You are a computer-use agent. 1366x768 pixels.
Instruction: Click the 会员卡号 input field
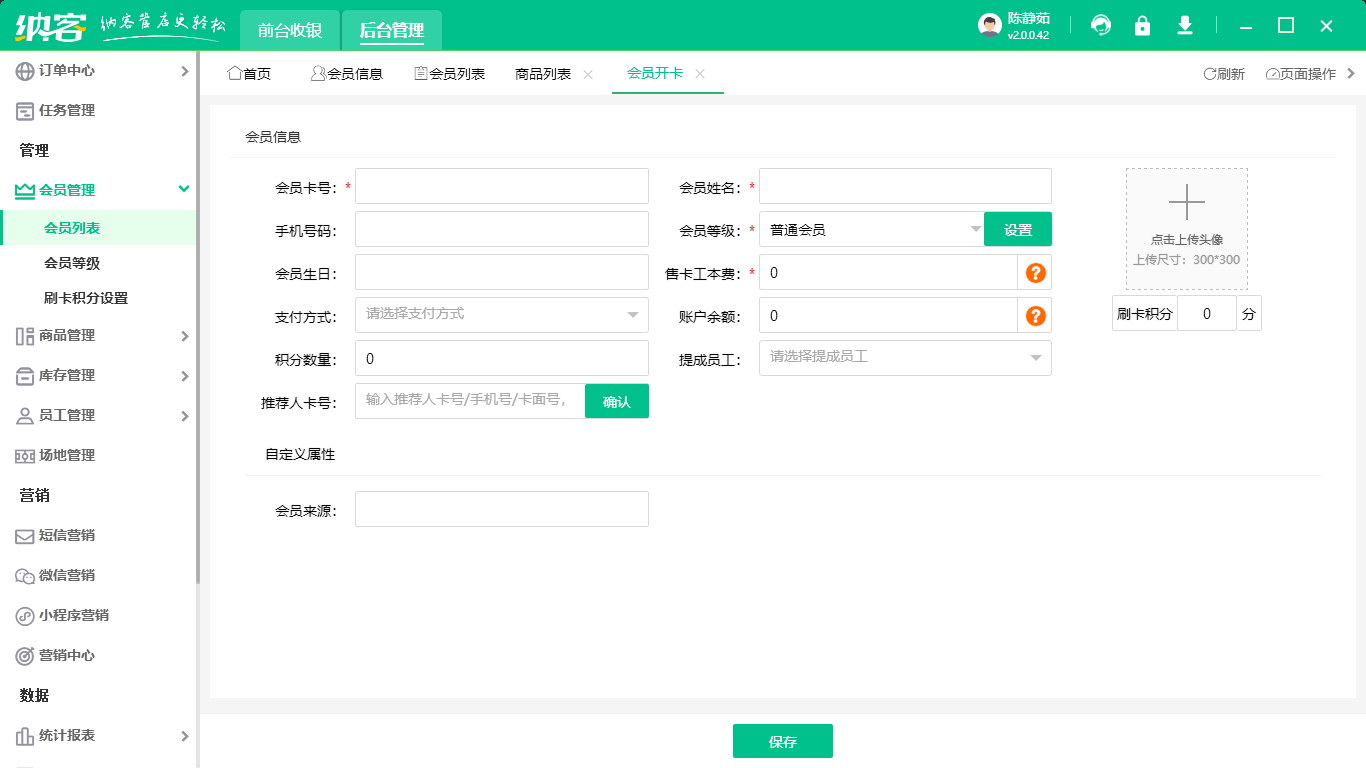click(x=502, y=186)
